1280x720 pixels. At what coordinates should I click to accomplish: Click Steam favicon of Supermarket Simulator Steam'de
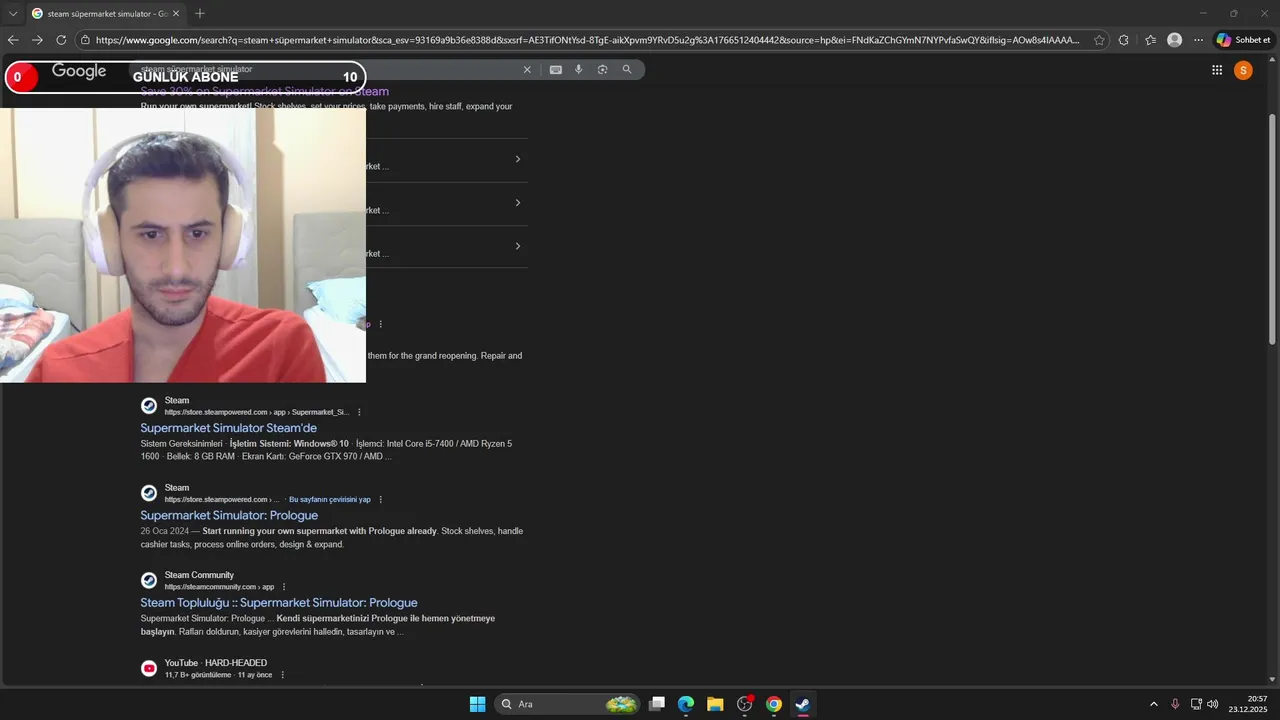tap(149, 405)
